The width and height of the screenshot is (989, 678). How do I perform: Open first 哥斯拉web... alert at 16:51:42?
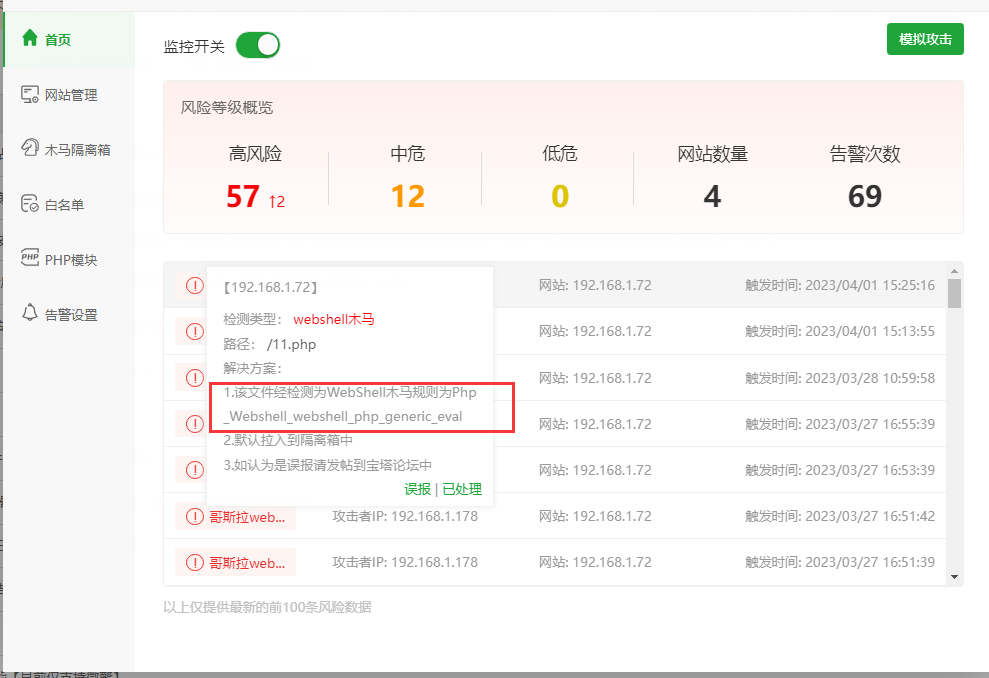(236, 517)
